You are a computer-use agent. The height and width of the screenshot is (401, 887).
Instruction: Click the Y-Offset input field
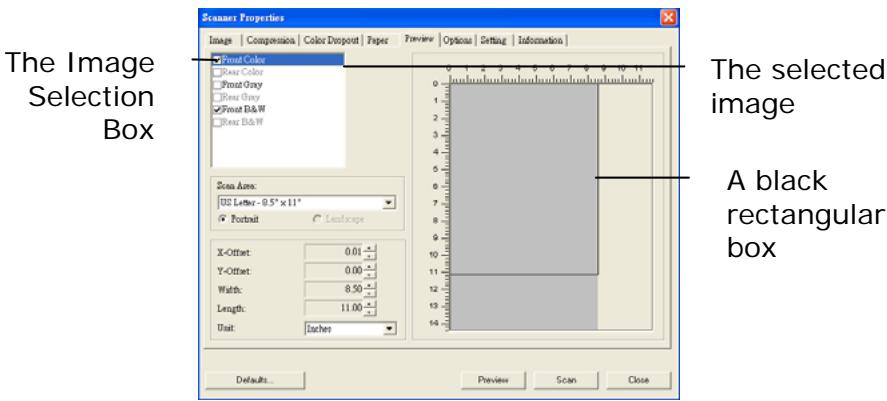(334, 271)
